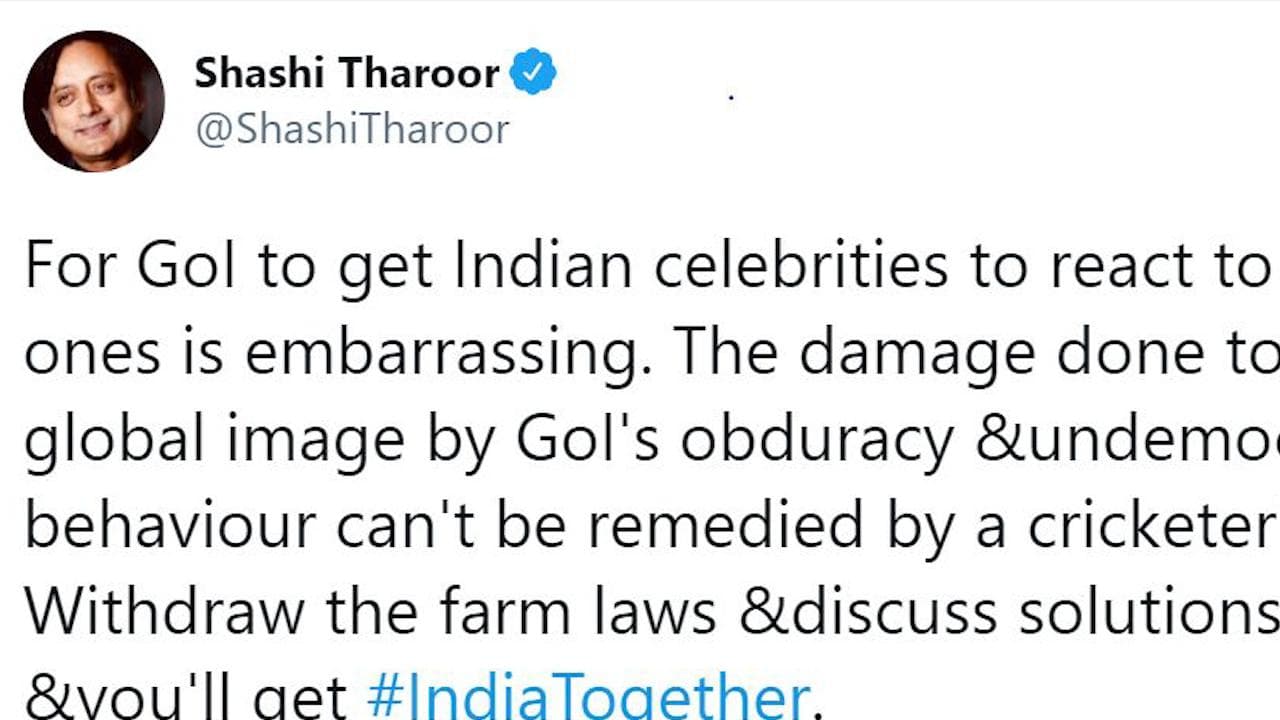Open the #IndiaTogether hashtag
Screen dimensions: 1280x720
pos(587,697)
